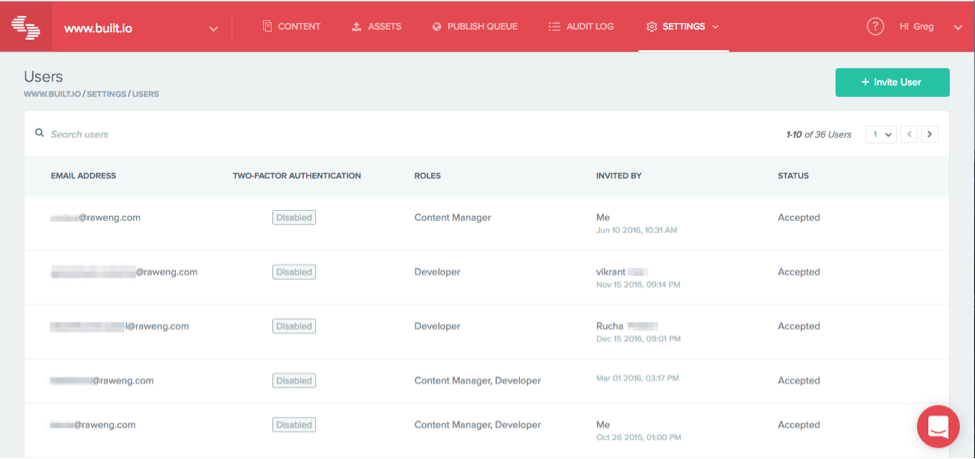Select email in Mar 01 2016 row
Image resolution: width=975 pixels, height=459 pixels.
tap(102, 380)
